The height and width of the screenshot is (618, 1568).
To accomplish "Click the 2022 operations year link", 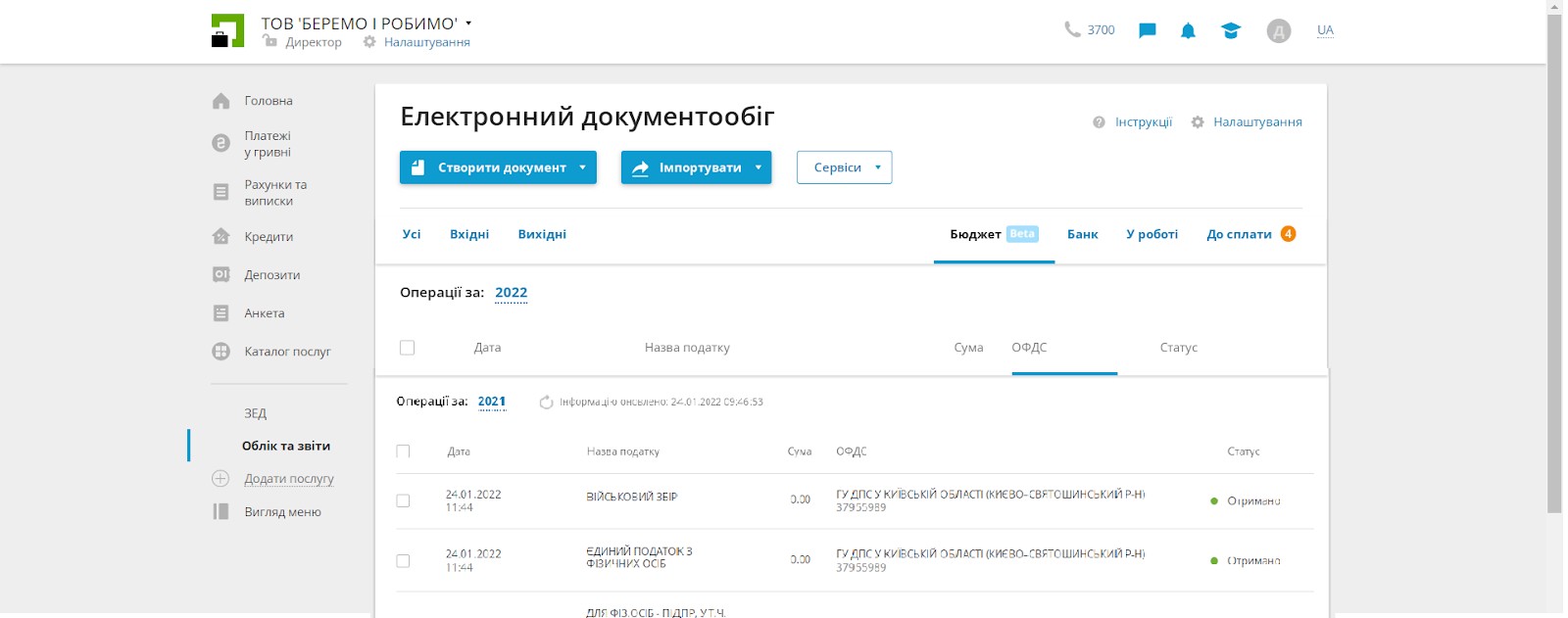I will point(511,293).
